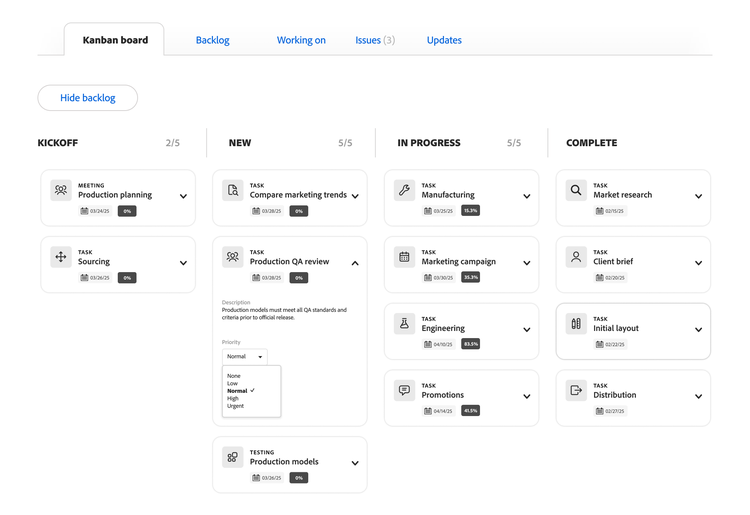Click the Engineering 83.5% progress badge
This screenshot has height=515, width=750.
(470, 344)
